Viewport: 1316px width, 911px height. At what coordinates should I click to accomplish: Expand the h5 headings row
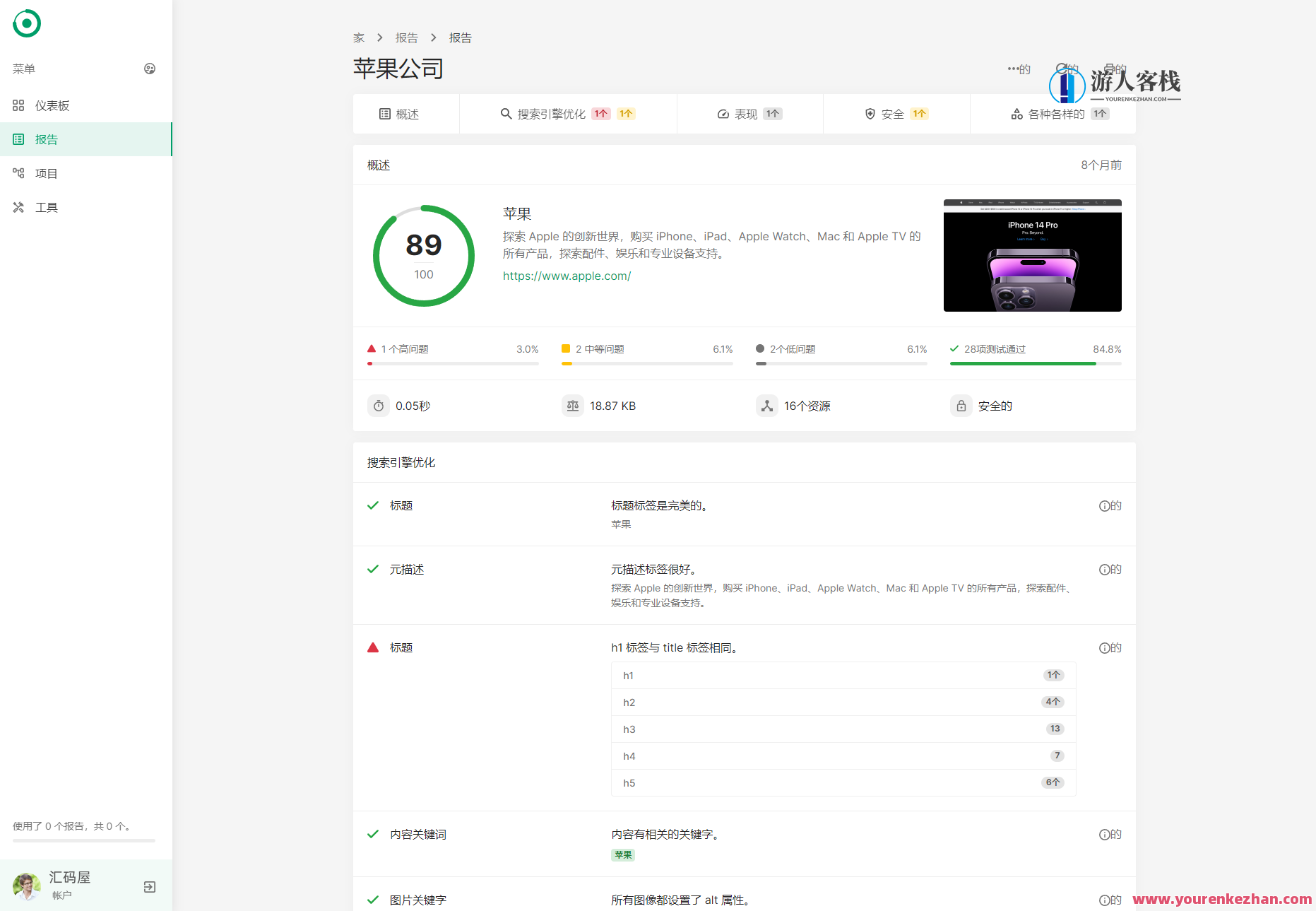click(842, 782)
